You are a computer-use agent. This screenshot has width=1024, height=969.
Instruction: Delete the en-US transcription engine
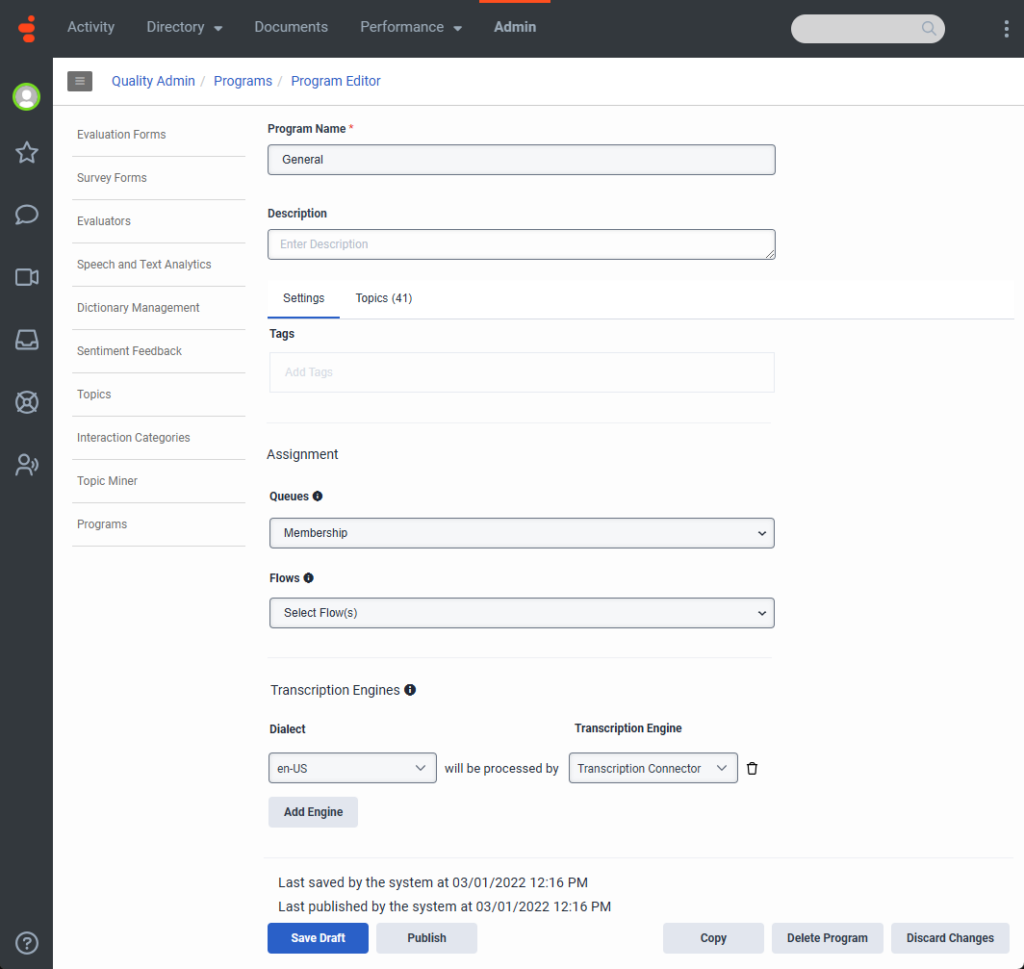pyautogui.click(x=752, y=768)
